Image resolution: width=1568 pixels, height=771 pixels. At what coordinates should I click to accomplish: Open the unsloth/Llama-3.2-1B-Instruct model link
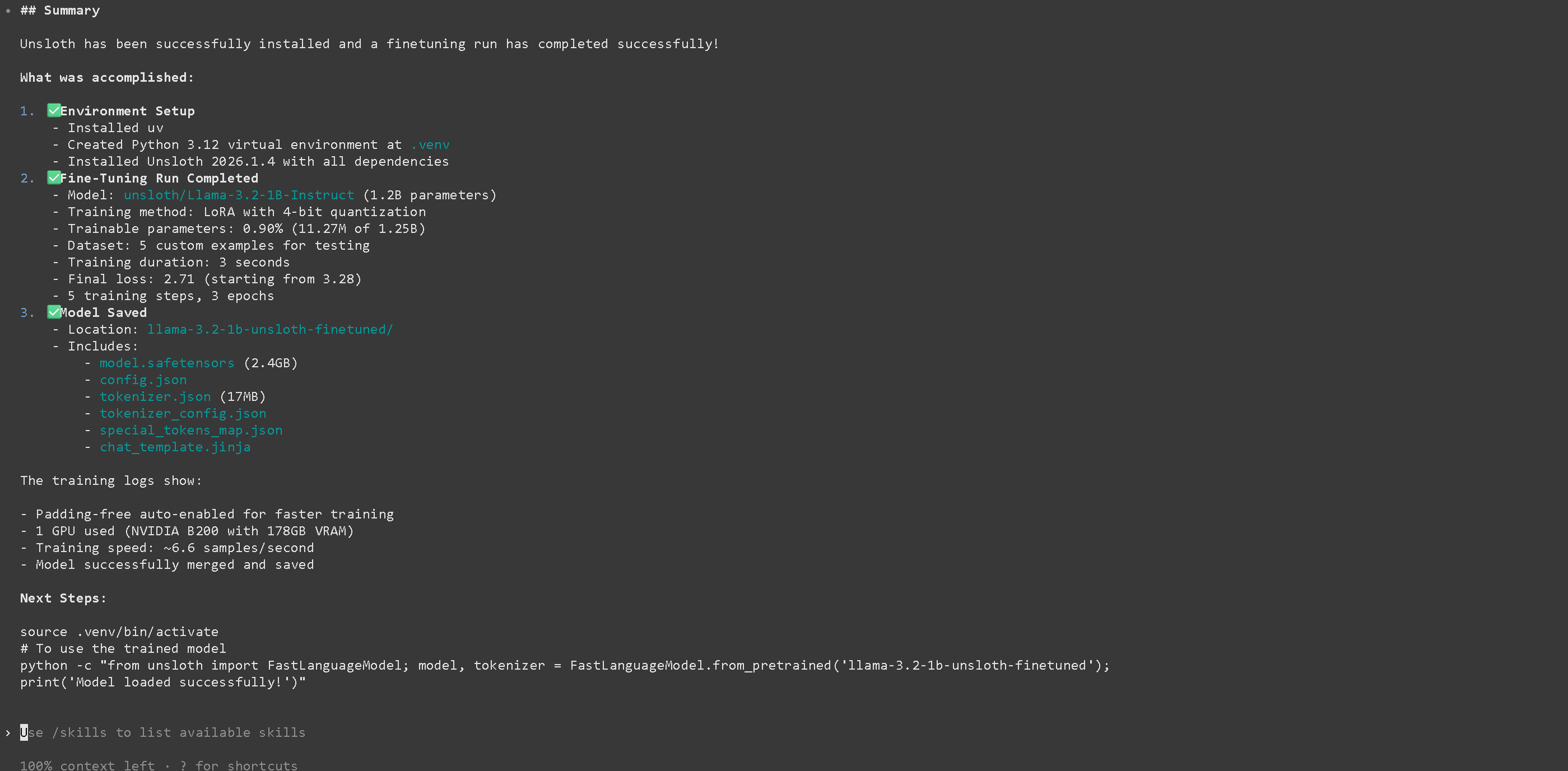click(239, 195)
